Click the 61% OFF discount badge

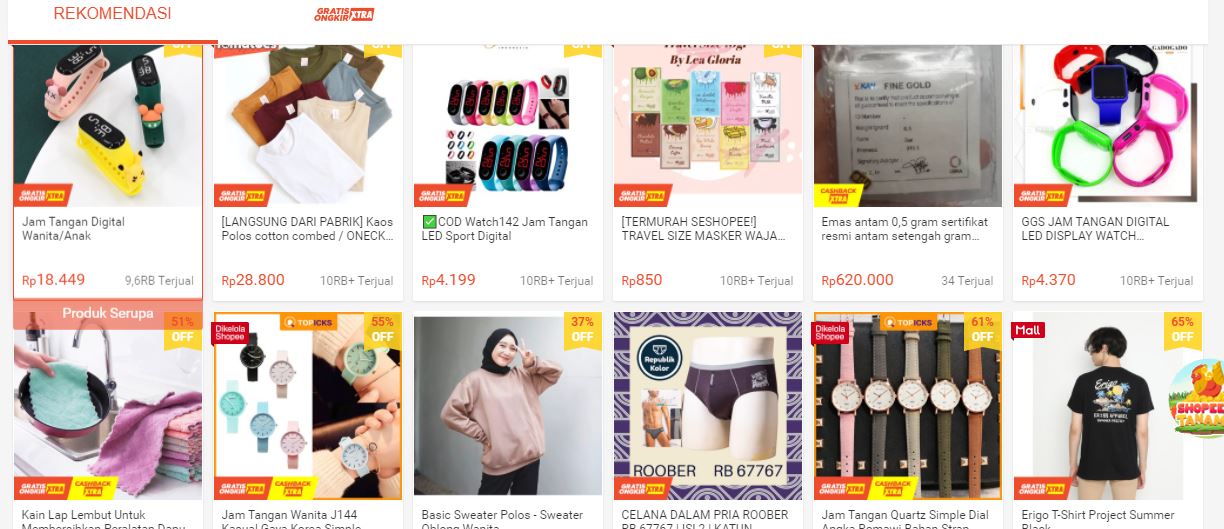982,329
